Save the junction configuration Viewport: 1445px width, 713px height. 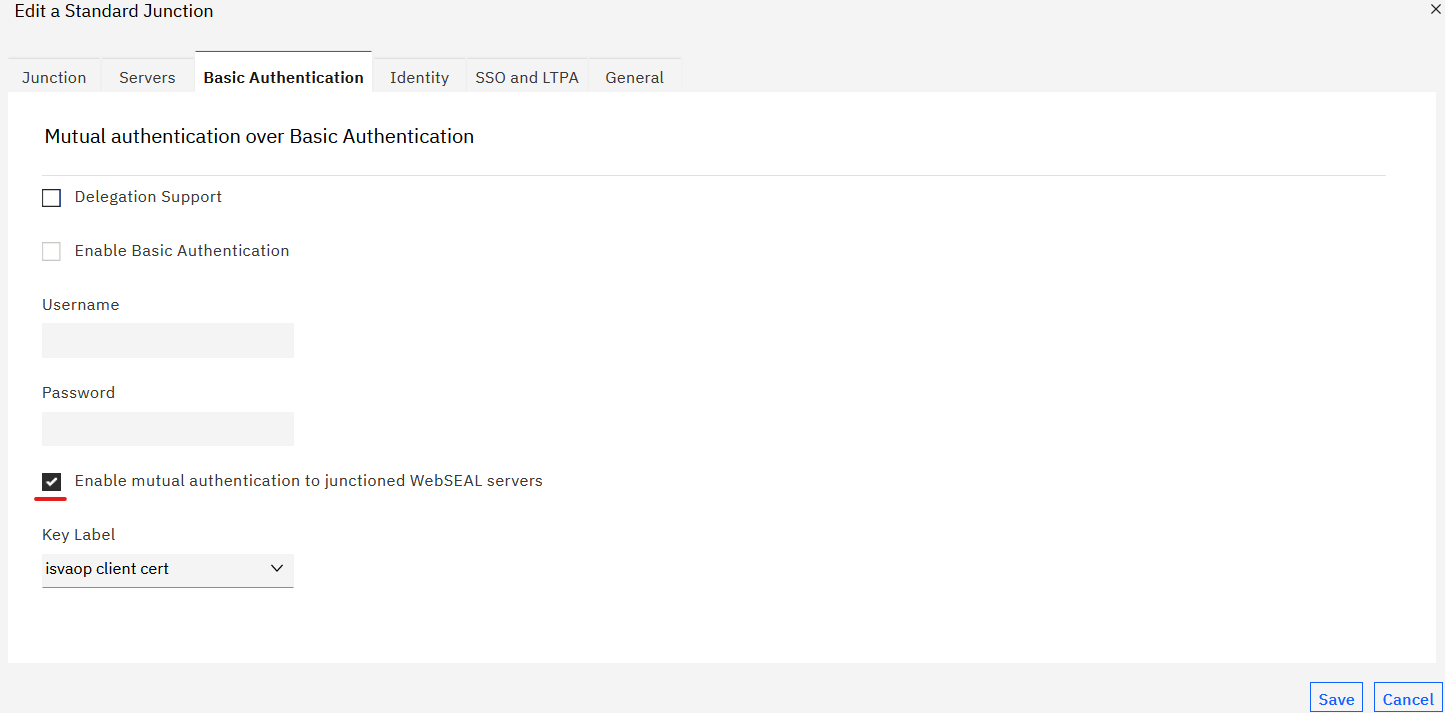[1336, 697]
